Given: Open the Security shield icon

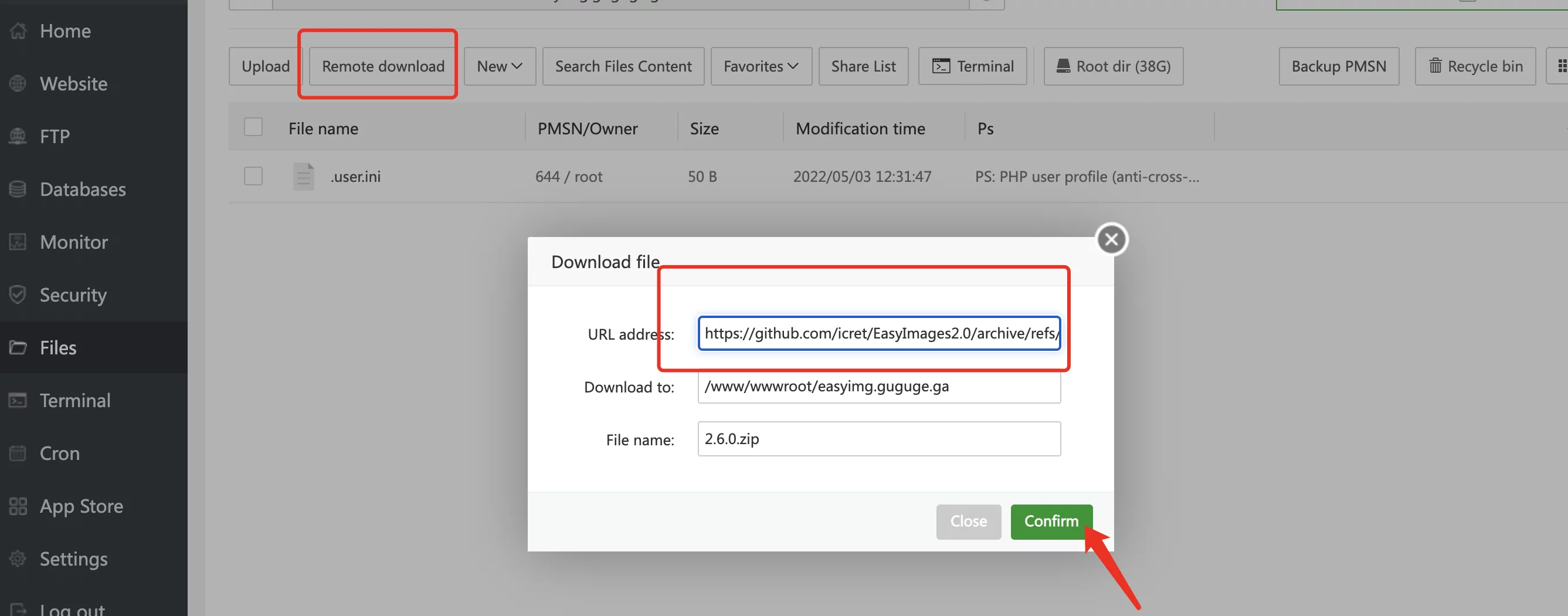Looking at the screenshot, I should (18, 295).
